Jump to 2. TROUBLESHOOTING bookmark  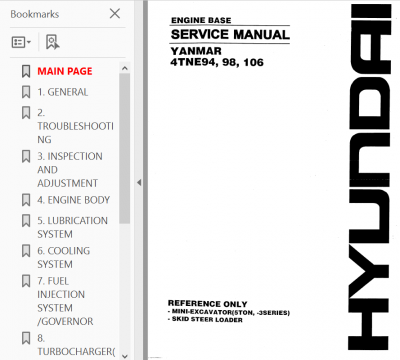pos(75,126)
